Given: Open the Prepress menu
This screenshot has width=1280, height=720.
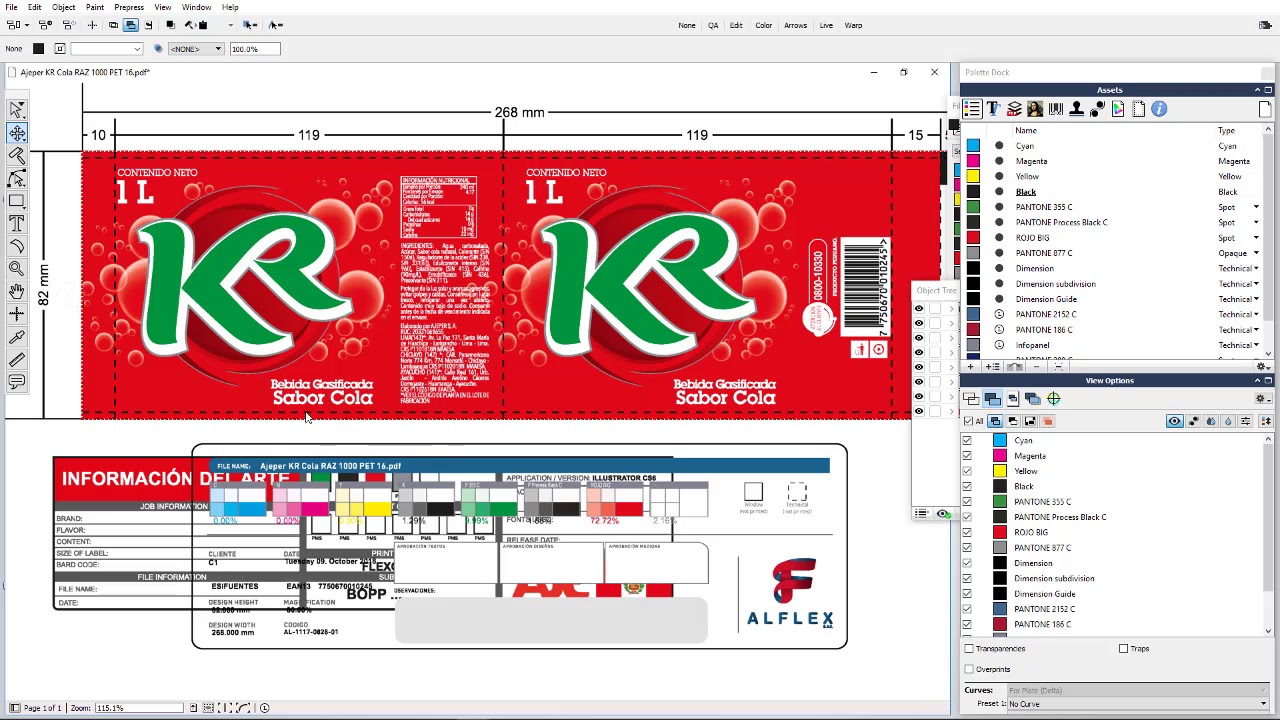Looking at the screenshot, I should (x=129, y=7).
